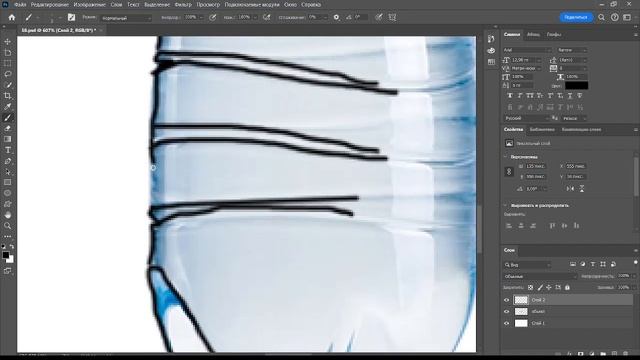Screen dimensions: 640x360
Task: Select the Hand tool
Action: point(7,215)
